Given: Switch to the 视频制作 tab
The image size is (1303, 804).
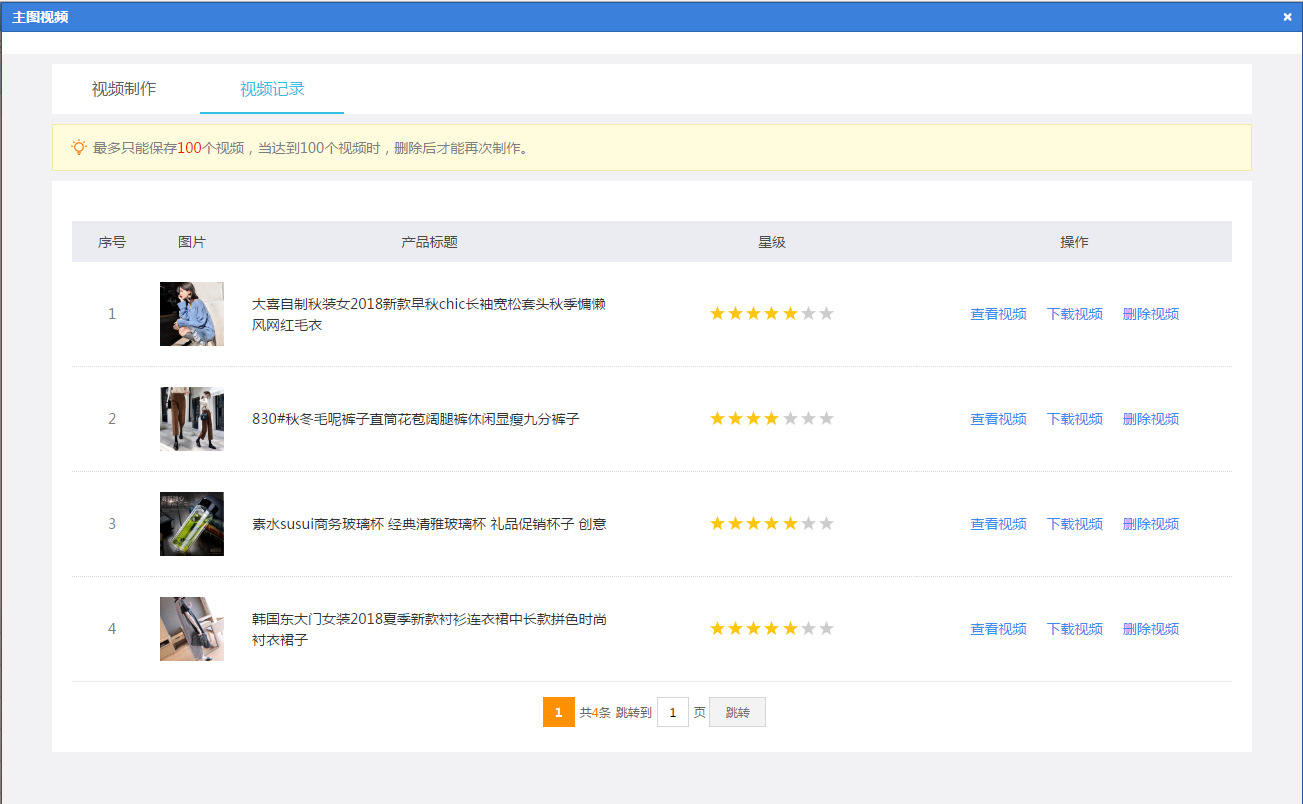Looking at the screenshot, I should [124, 89].
